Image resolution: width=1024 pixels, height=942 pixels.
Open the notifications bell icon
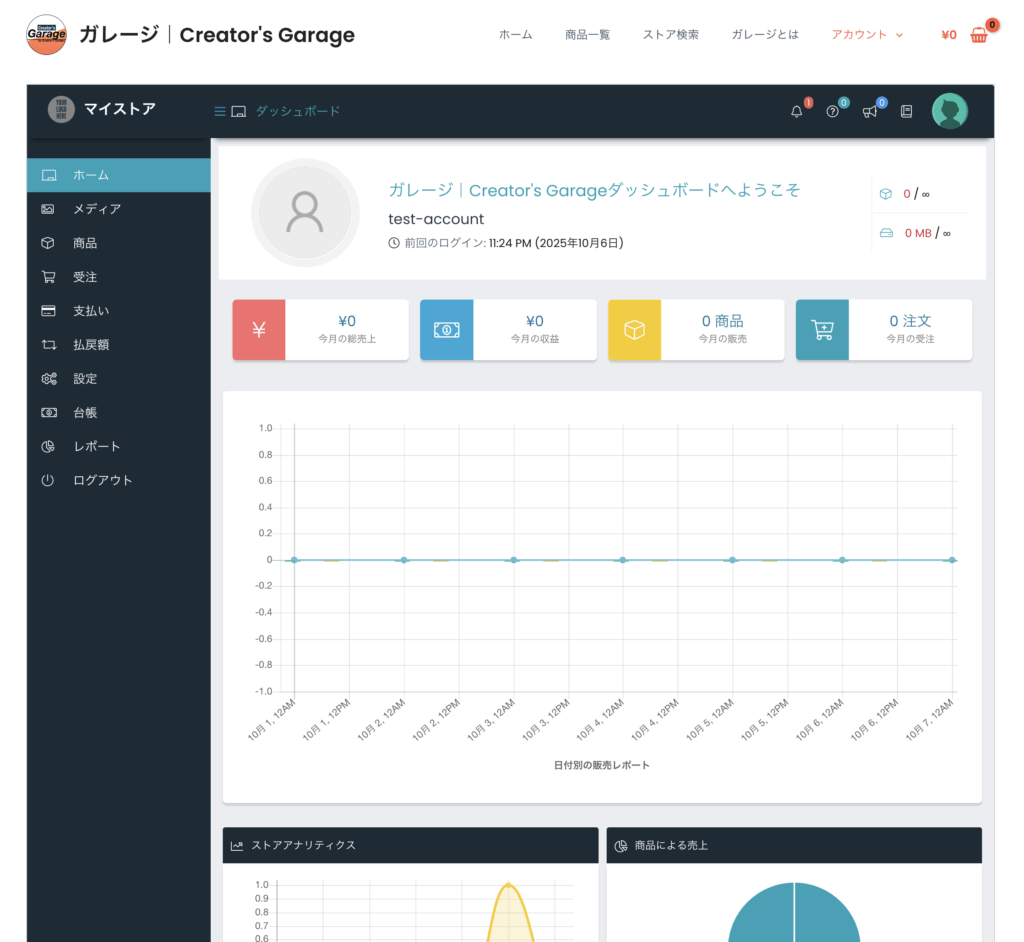[796, 112]
